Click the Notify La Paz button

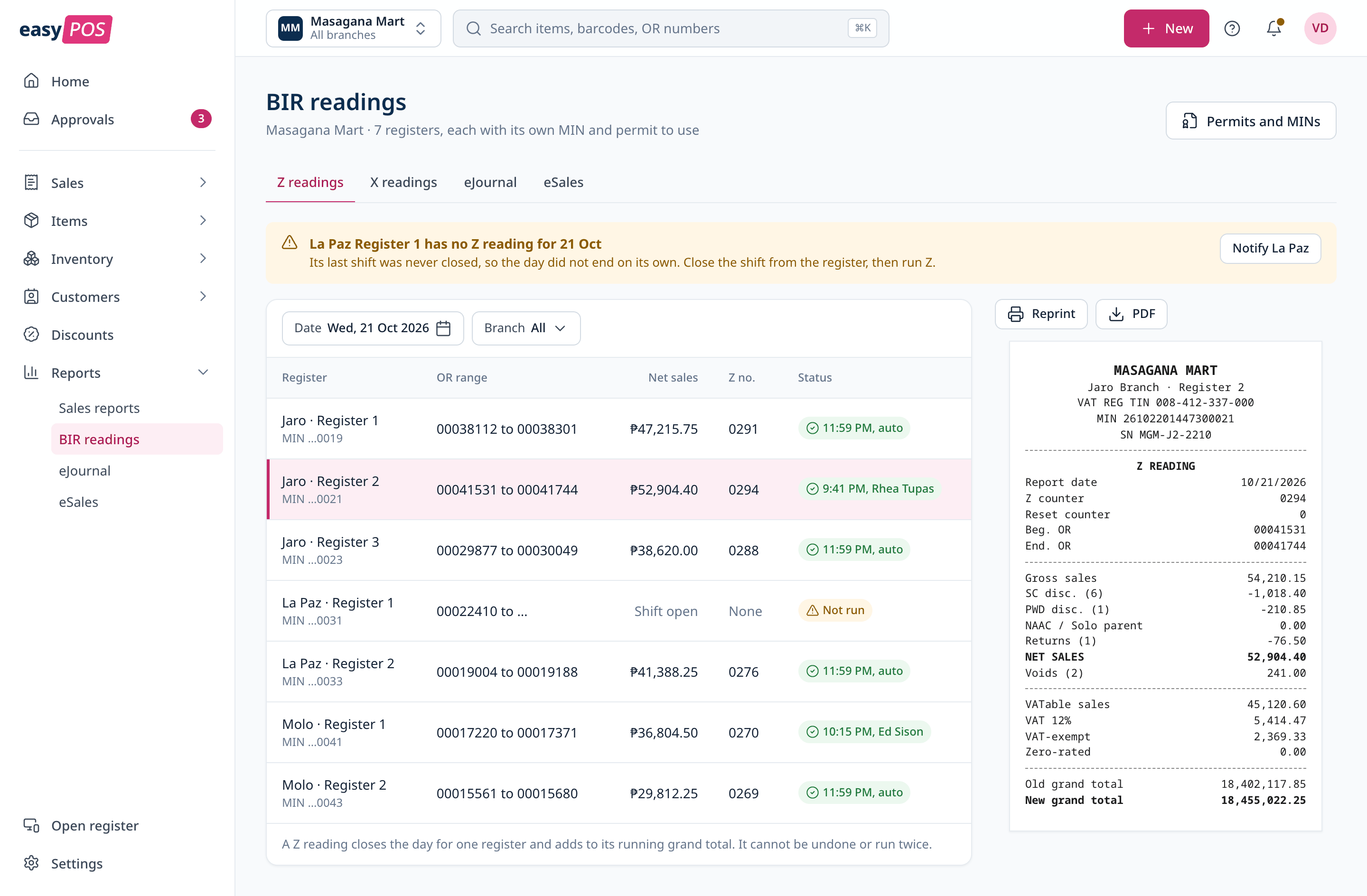[x=1270, y=248]
